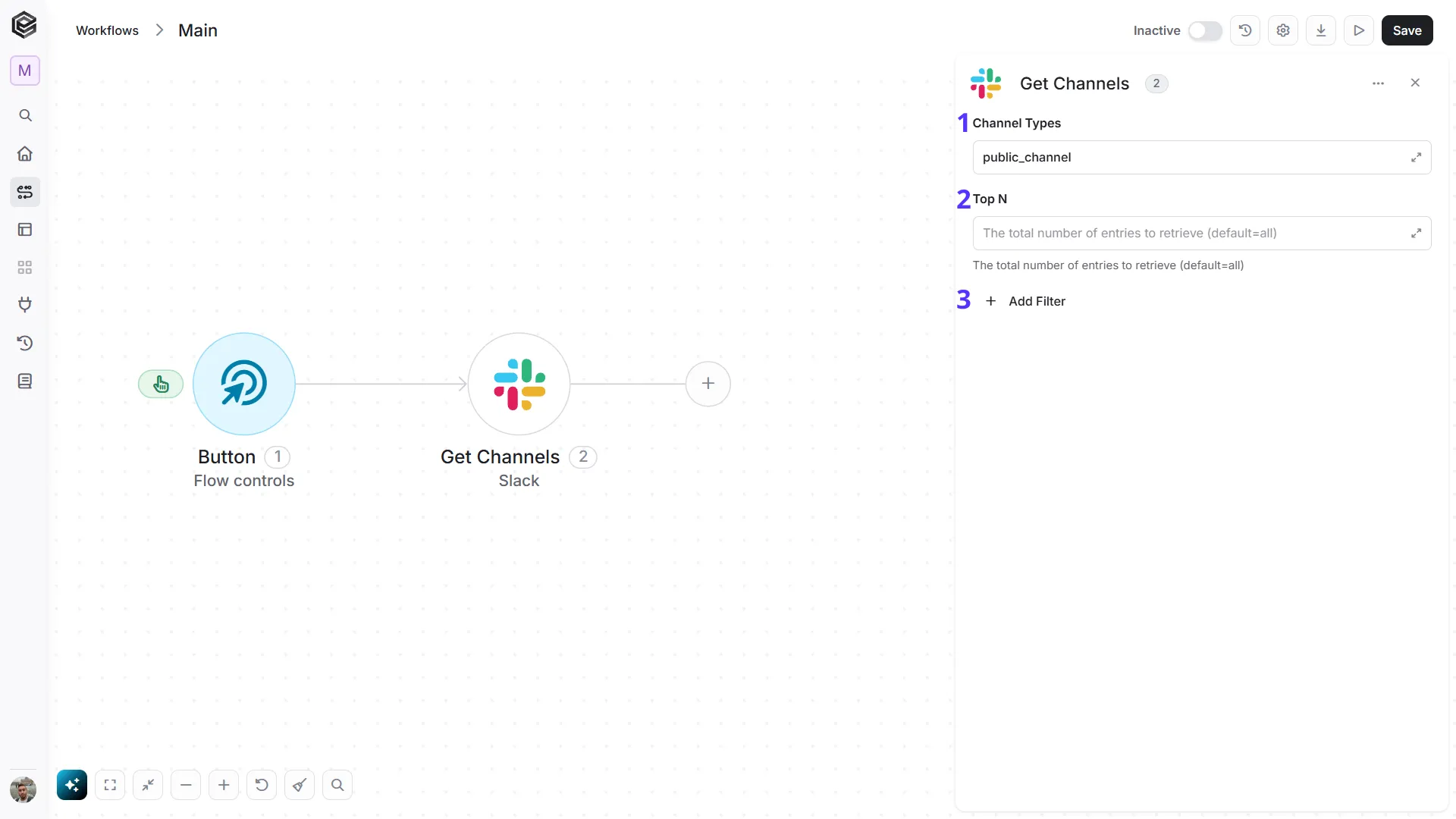Click the download workflow icon
Image resolution: width=1456 pixels, height=819 pixels.
1321,30
